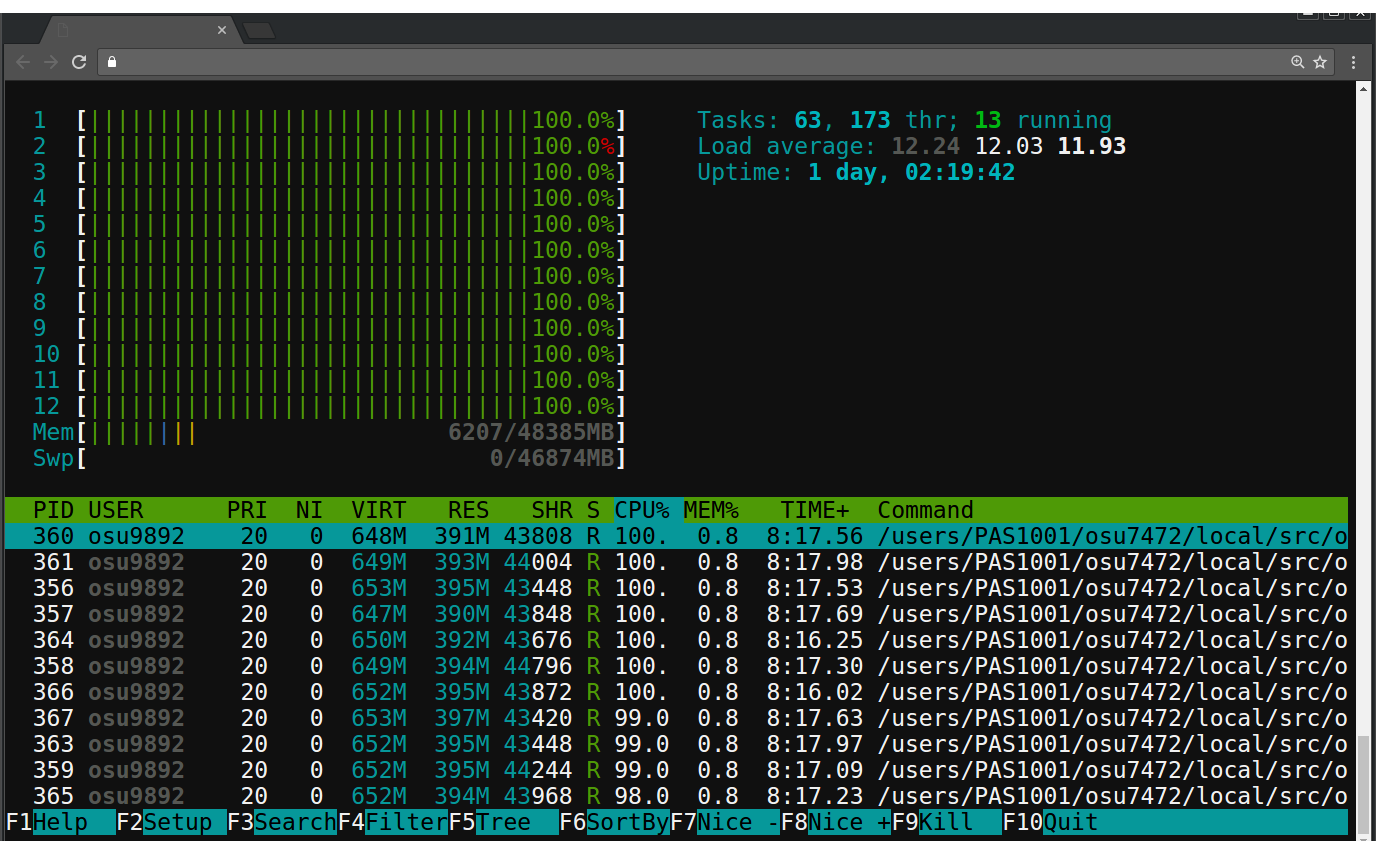Select process row with PID 357

coord(676,614)
